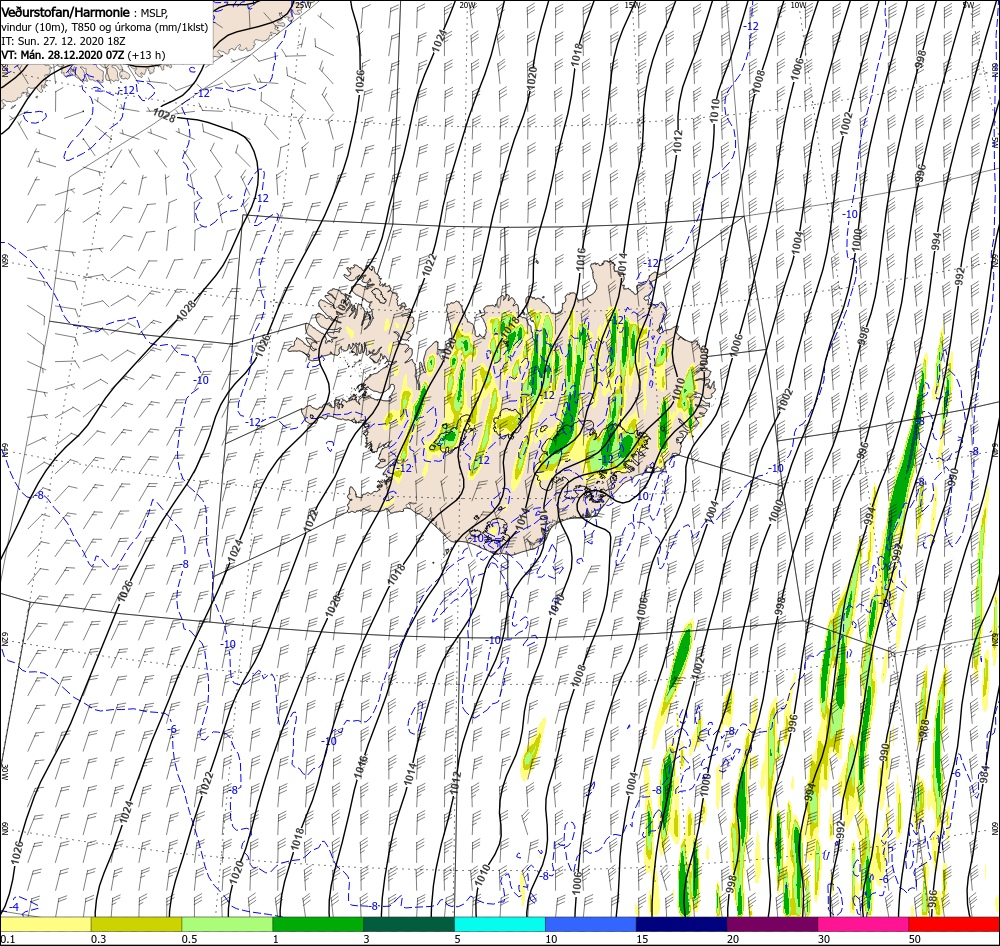Click the legend value '0.1'
Image resolution: width=1000 pixels, height=946 pixels.
point(7,938)
